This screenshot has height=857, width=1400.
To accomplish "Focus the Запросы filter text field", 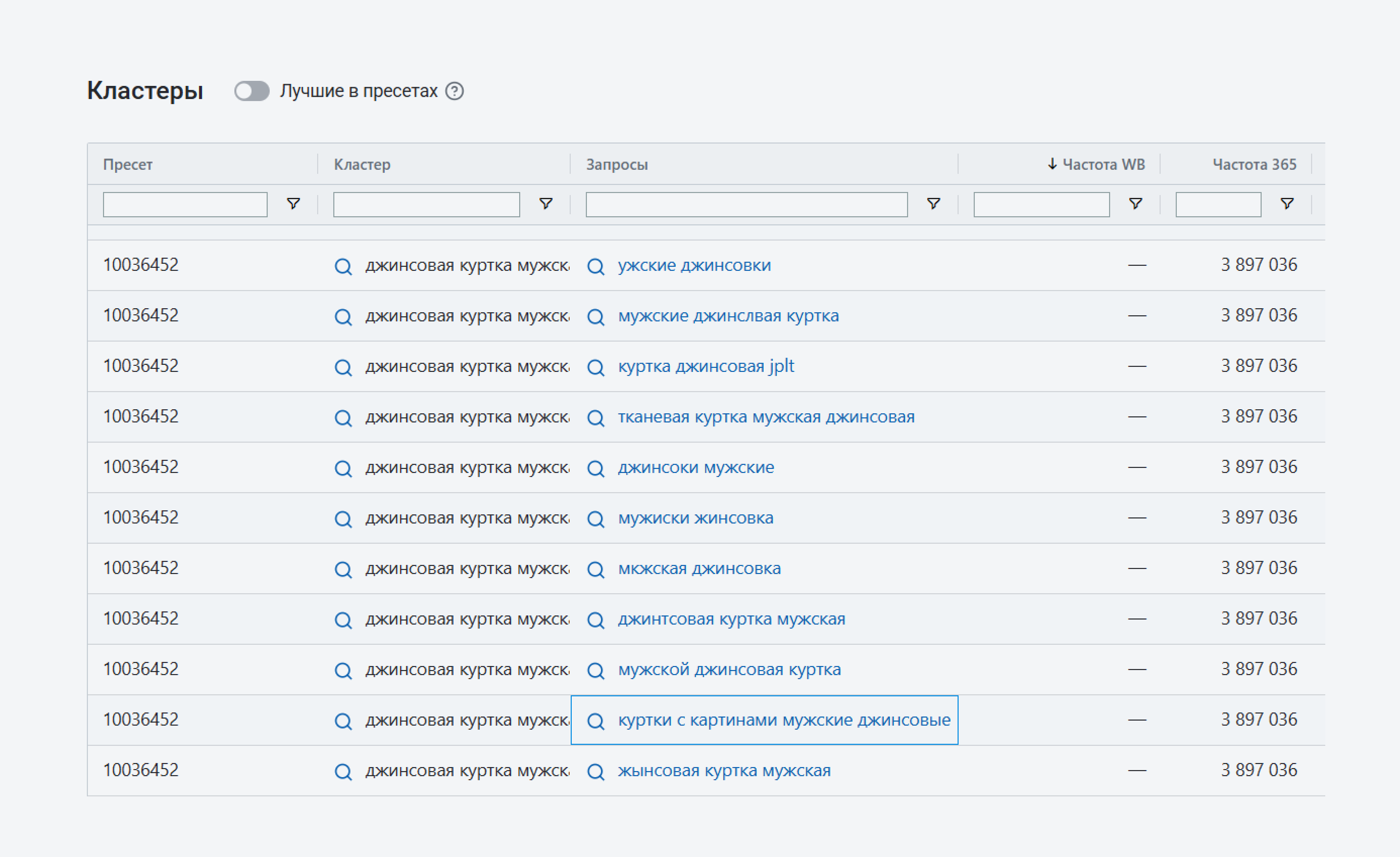I will pos(746,204).
